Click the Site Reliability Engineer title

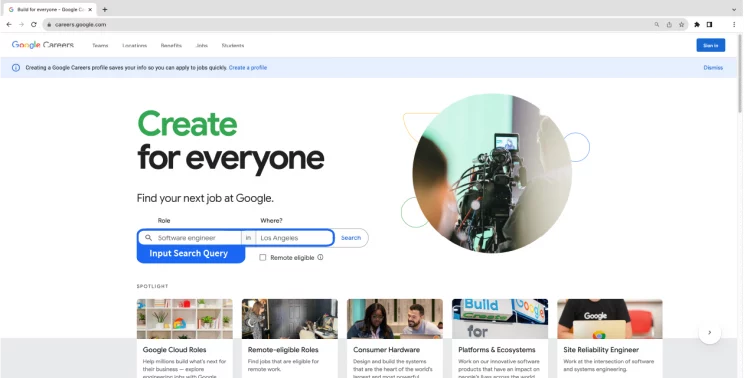(601, 350)
